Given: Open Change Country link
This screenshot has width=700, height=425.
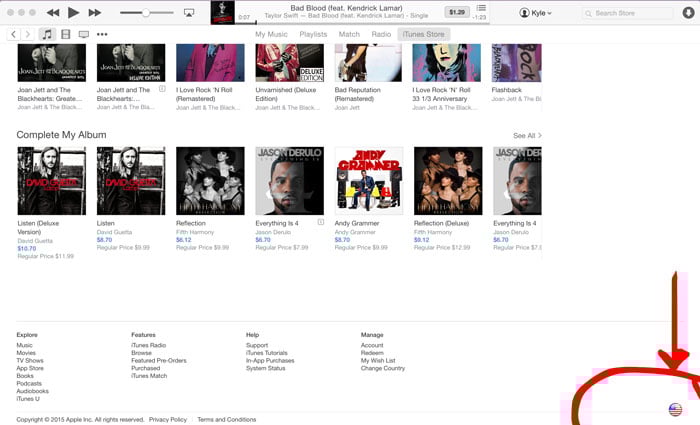Looking at the screenshot, I should pyautogui.click(x=383, y=368).
